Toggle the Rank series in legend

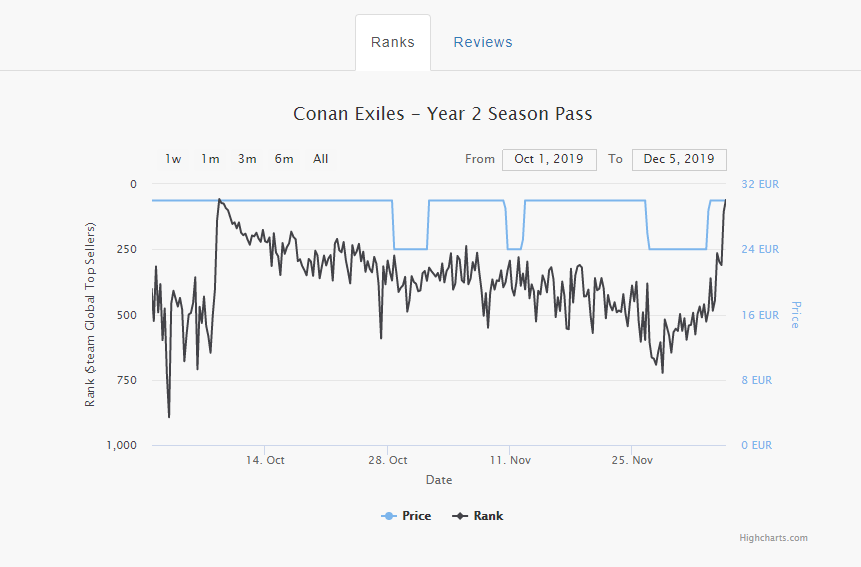pyautogui.click(x=478, y=516)
